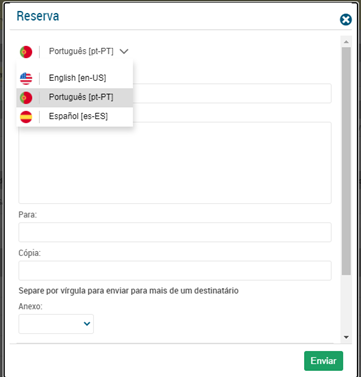The image size is (361, 377).
Task: Select English [en-US] language option
Action: (75, 78)
